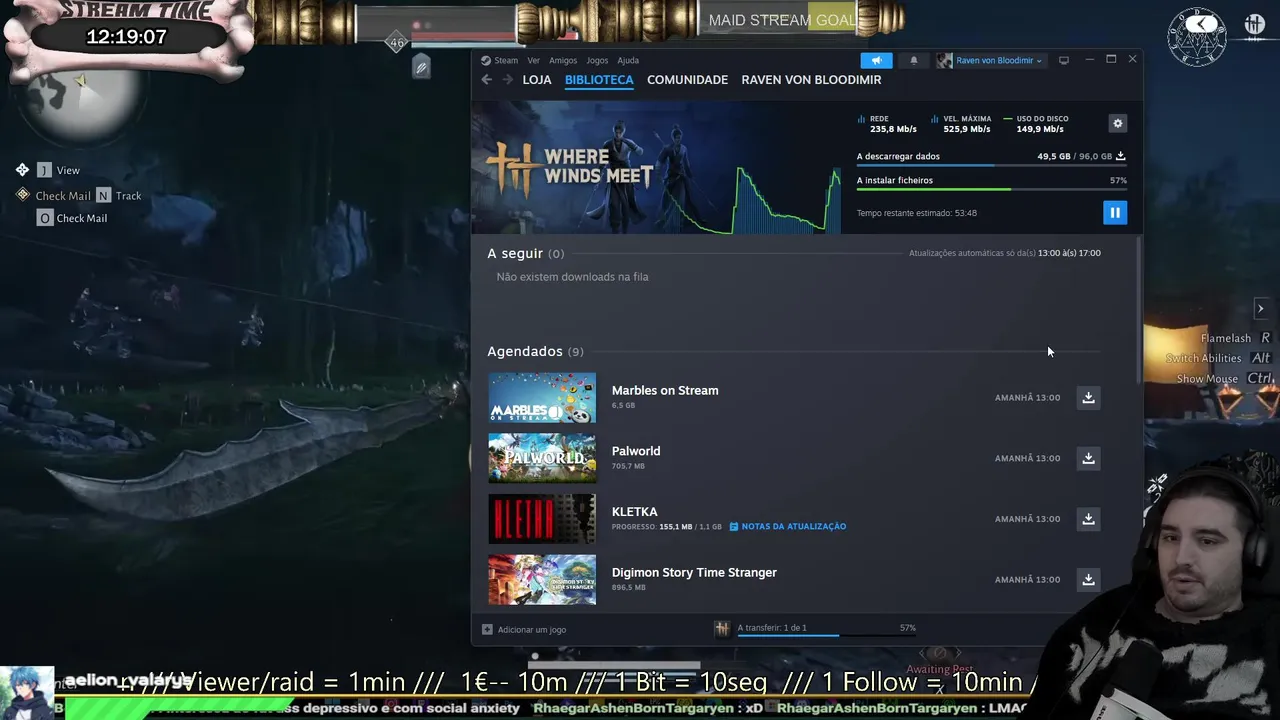Screen dimensions: 1280x720
Task: Open download settings gear icon
Action: point(1117,123)
